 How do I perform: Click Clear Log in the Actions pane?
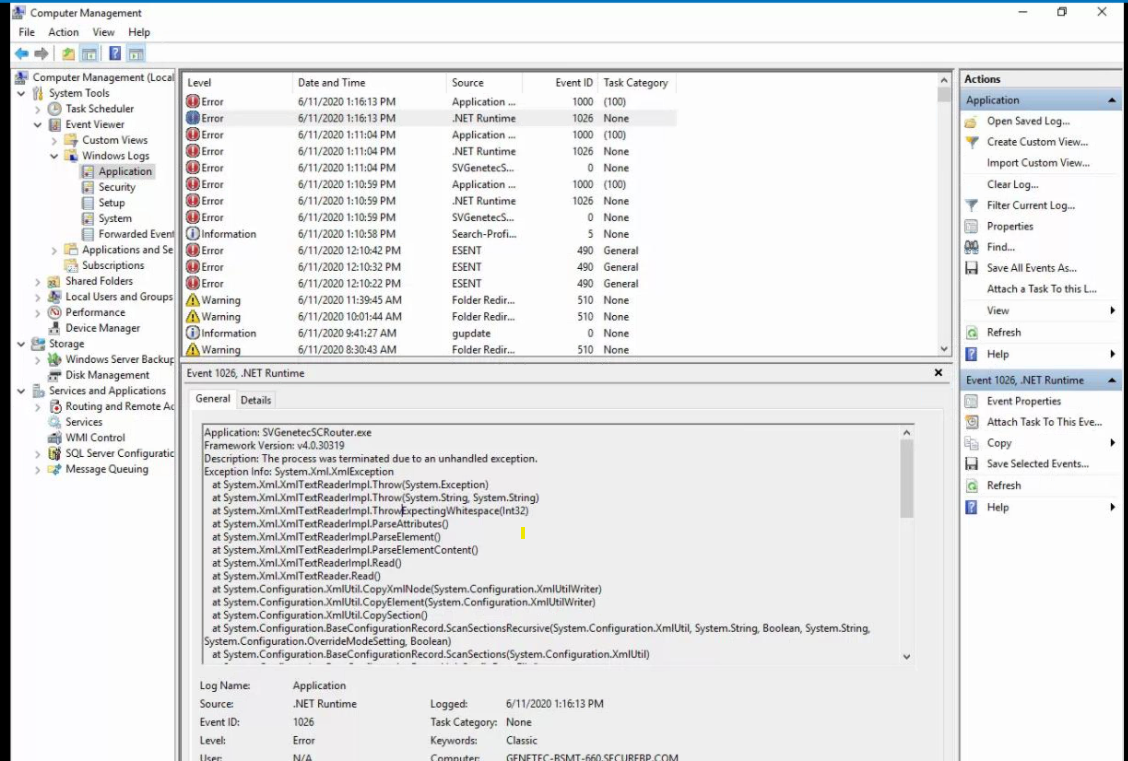pos(1012,184)
